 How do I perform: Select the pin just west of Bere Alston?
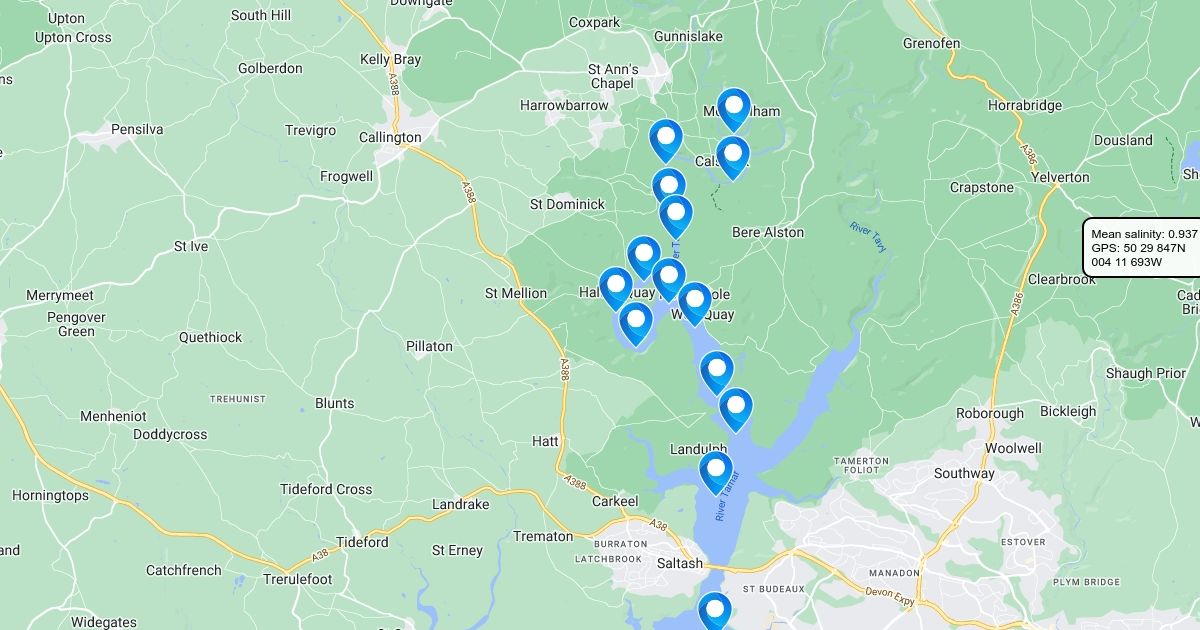coord(676,216)
